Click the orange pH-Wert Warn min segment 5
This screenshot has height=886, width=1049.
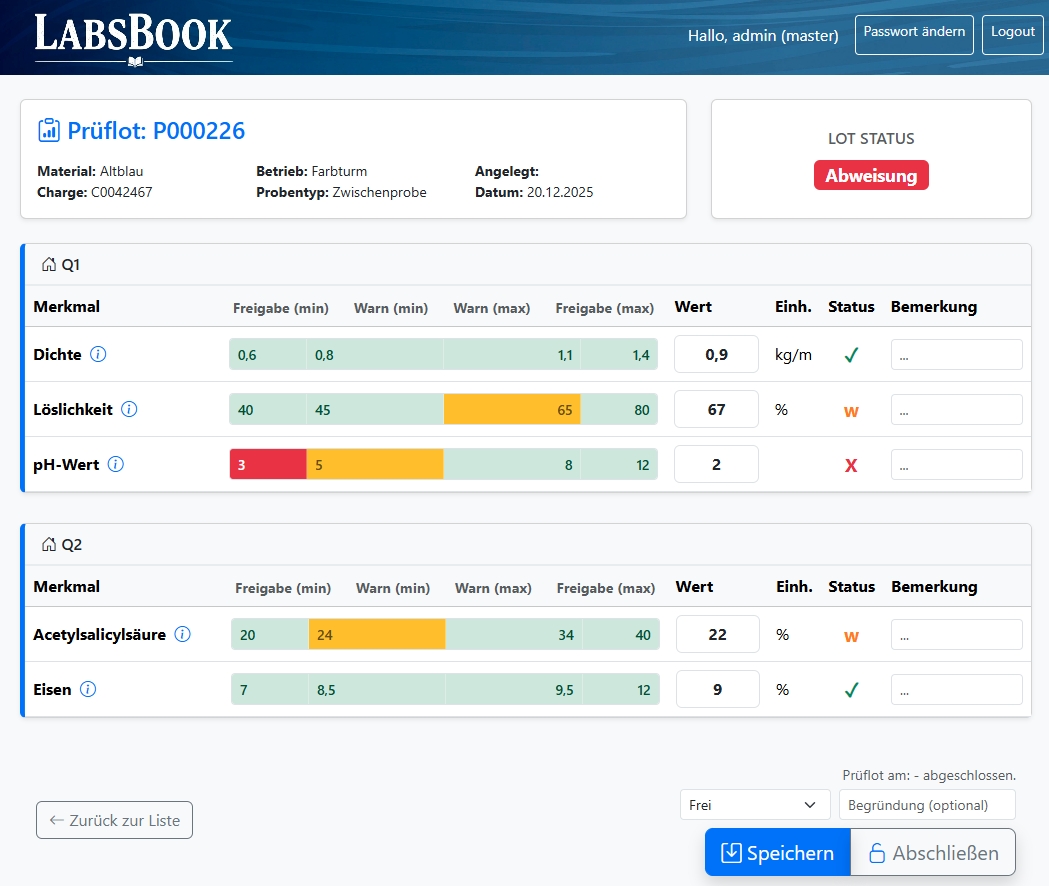375,464
